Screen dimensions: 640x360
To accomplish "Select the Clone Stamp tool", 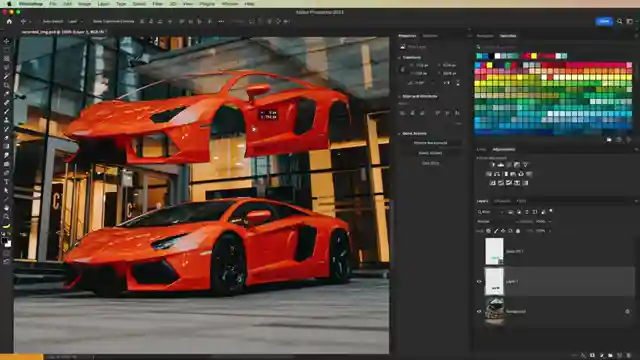I will click(7, 120).
